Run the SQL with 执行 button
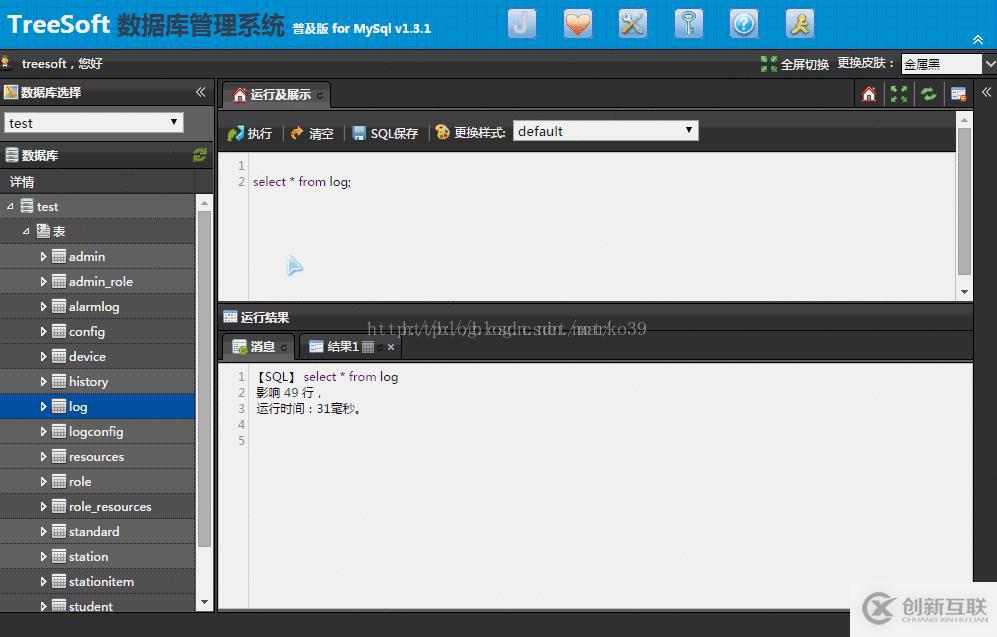 click(x=250, y=133)
